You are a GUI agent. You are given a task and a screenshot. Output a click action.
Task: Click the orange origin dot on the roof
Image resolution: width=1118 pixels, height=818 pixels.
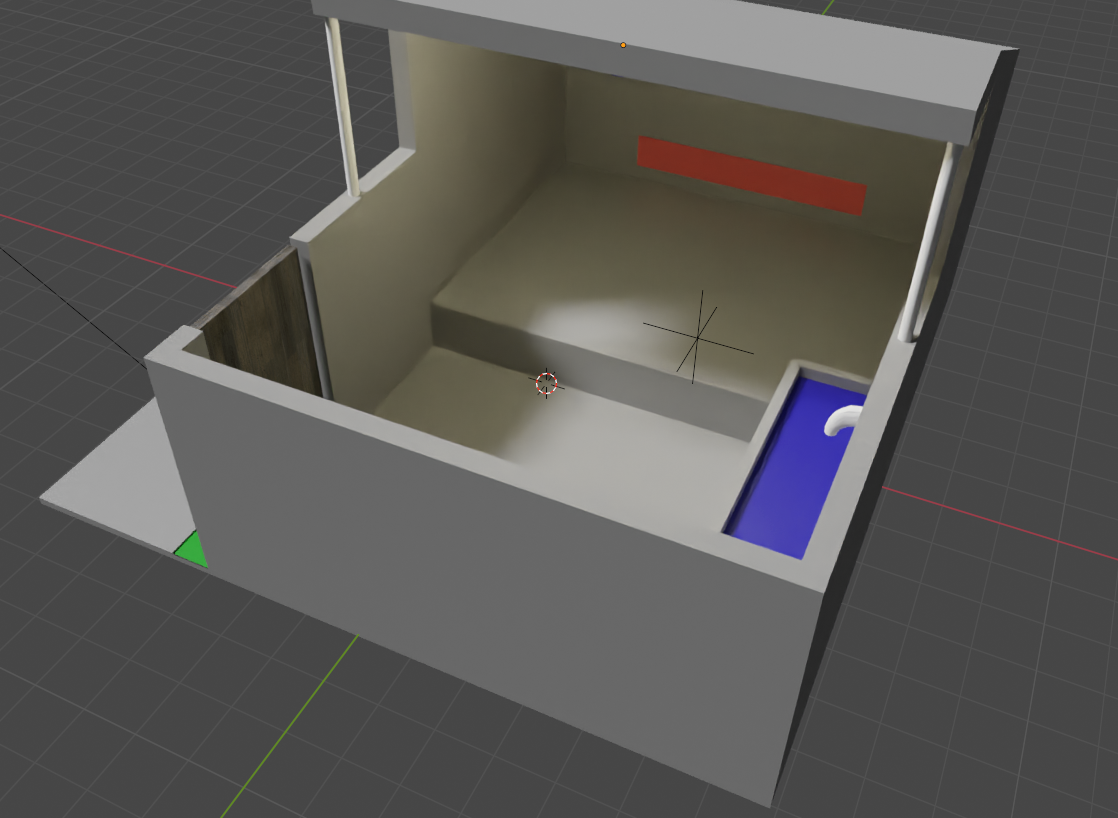623,45
